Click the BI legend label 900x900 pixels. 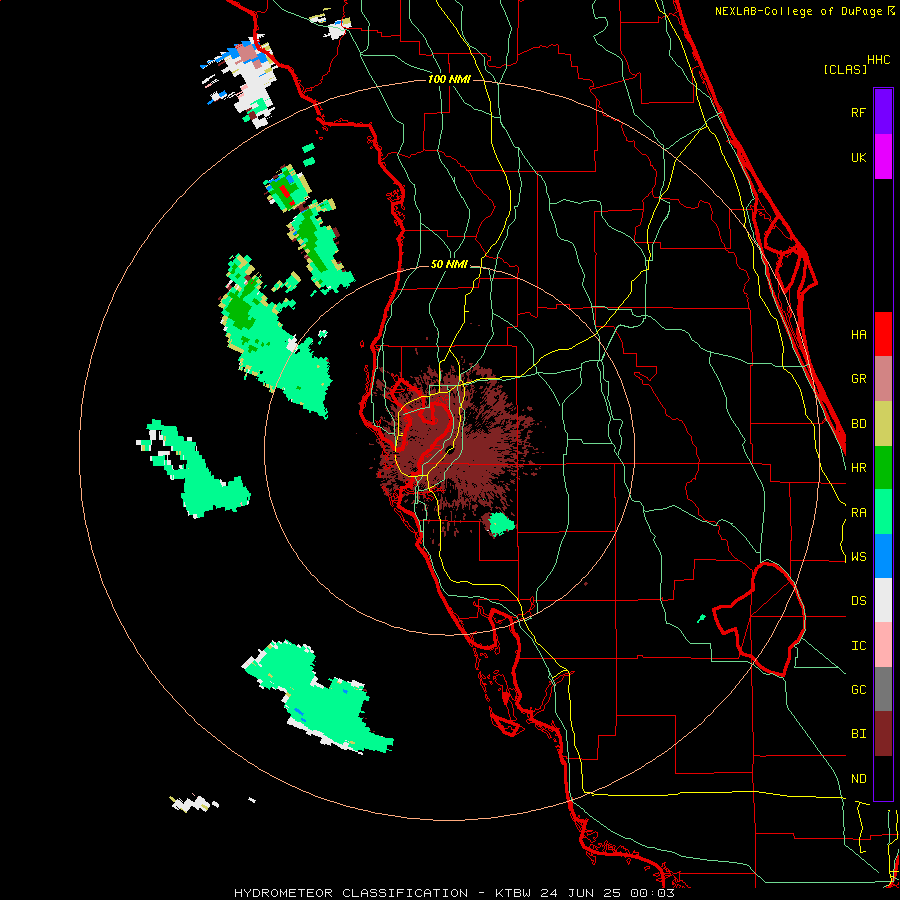pos(858,734)
